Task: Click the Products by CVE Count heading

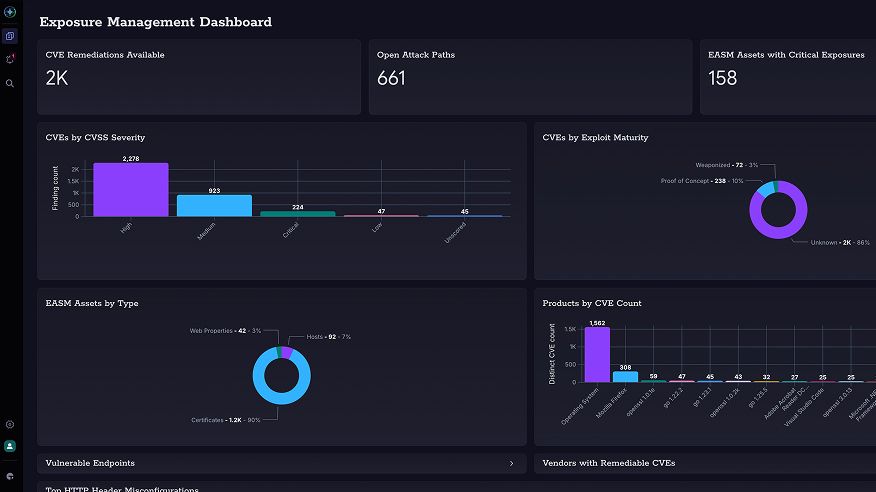Action: point(592,303)
